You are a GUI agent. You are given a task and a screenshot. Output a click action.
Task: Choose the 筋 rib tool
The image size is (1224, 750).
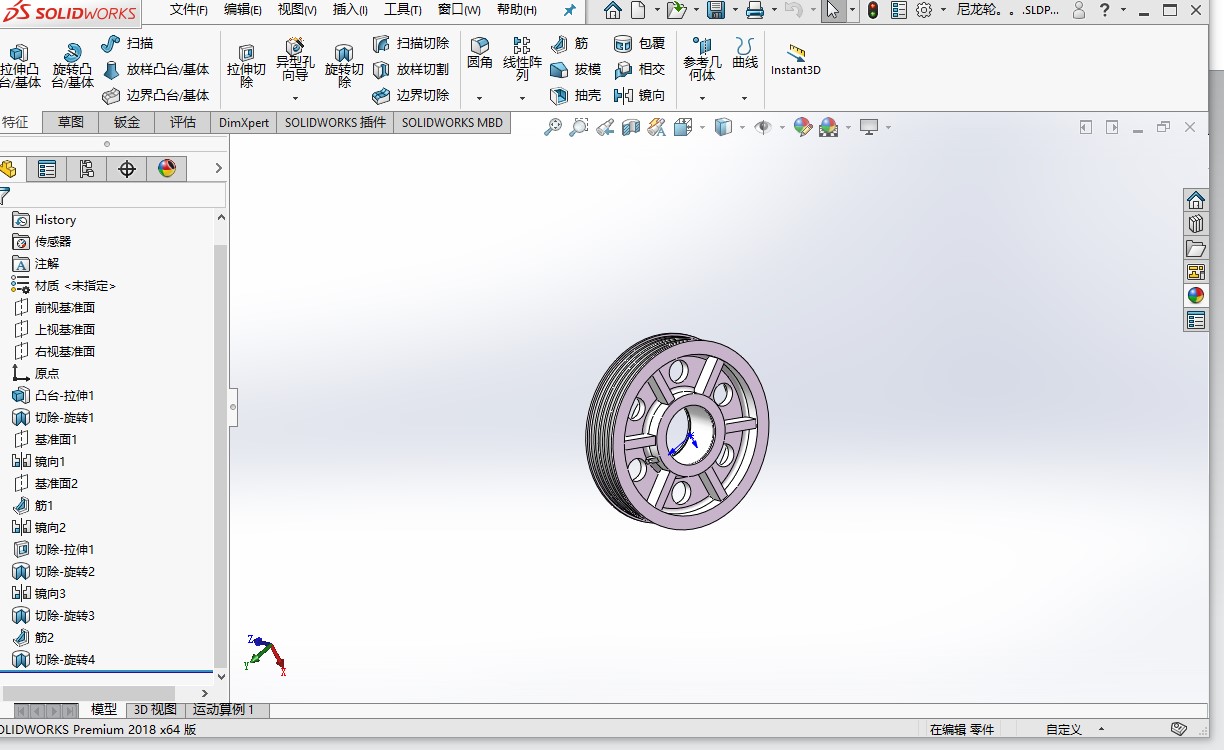pos(569,44)
